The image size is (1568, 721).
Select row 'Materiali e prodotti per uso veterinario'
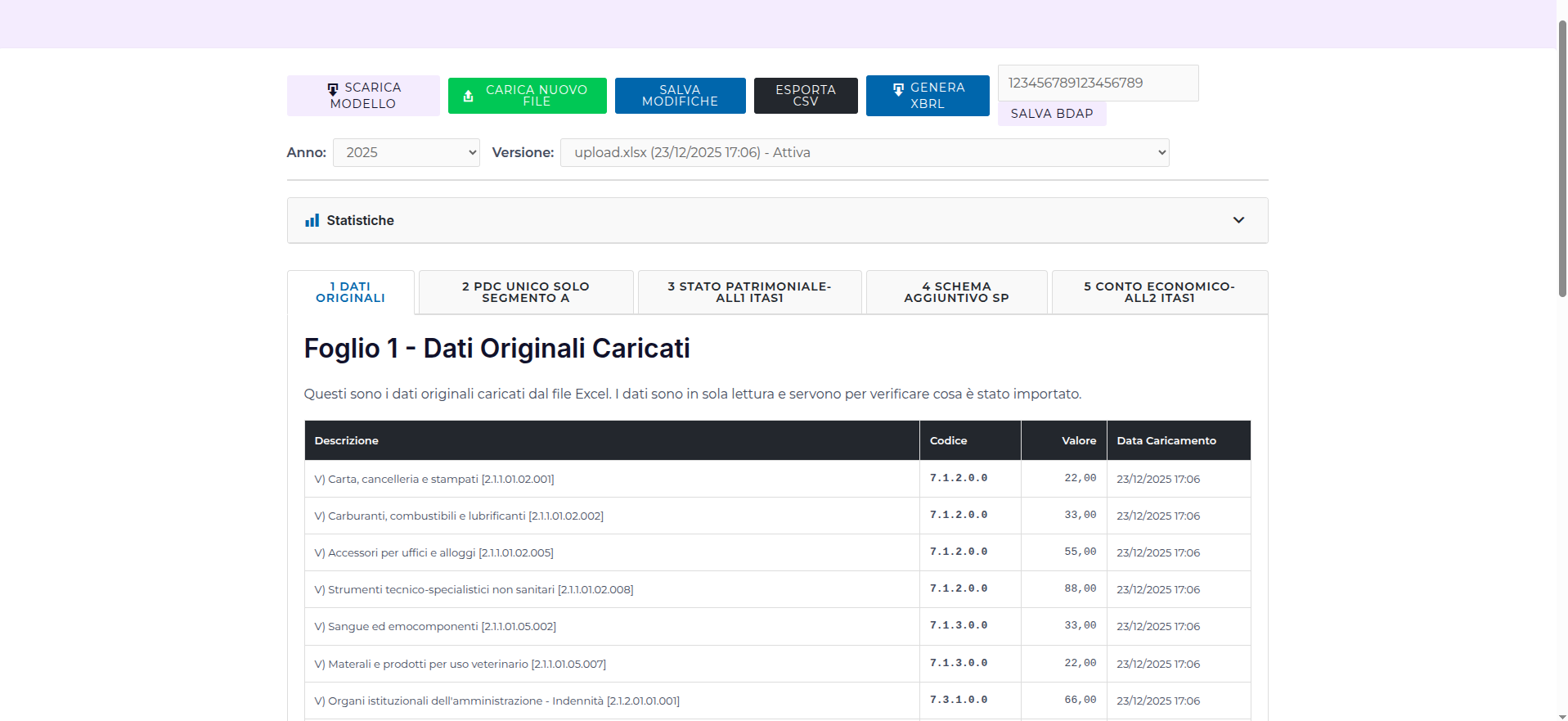[x=778, y=664]
